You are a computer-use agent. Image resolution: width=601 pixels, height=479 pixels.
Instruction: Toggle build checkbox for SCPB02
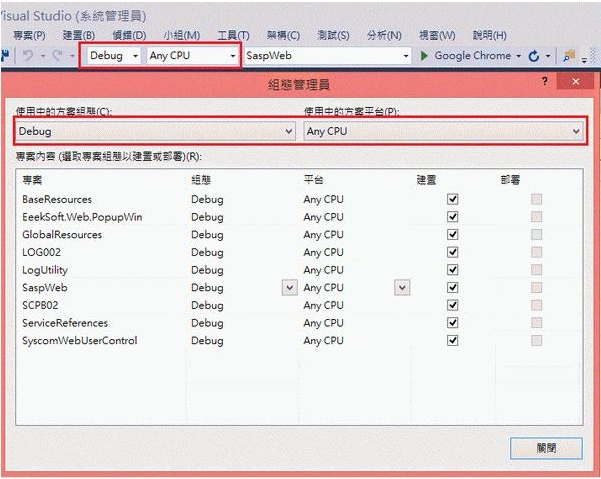click(453, 305)
